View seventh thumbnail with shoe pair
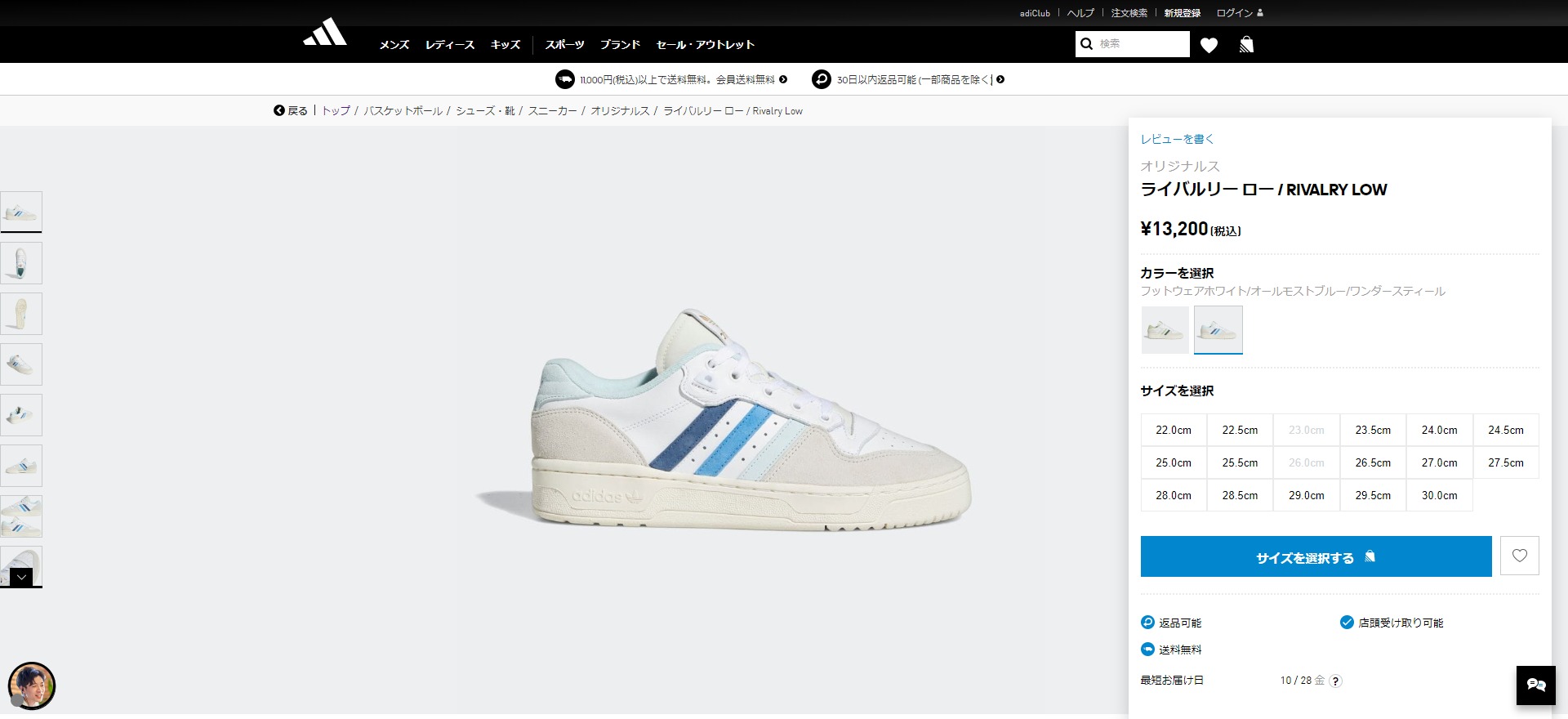The width and height of the screenshot is (1568, 719). [x=21, y=516]
